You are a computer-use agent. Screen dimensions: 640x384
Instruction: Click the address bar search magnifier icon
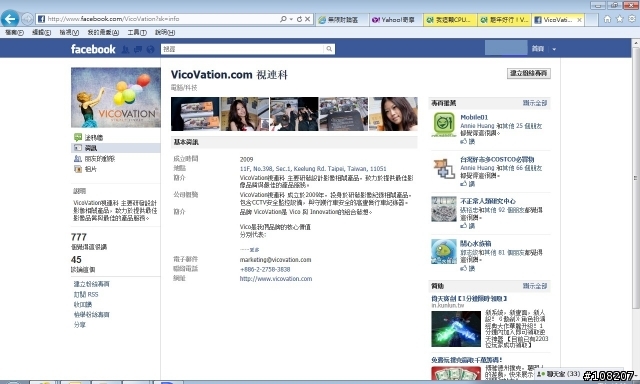[x=283, y=19]
